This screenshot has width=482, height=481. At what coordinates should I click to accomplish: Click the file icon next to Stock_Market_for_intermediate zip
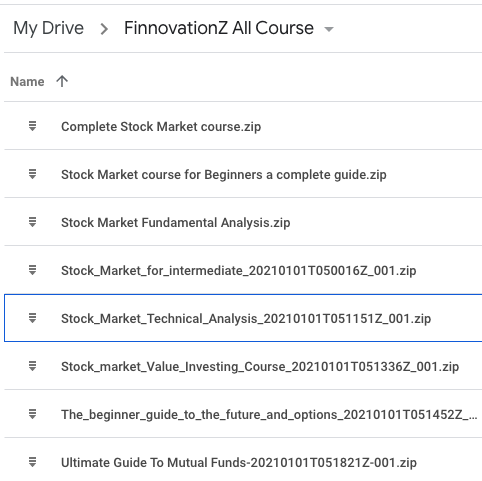pos(32,270)
